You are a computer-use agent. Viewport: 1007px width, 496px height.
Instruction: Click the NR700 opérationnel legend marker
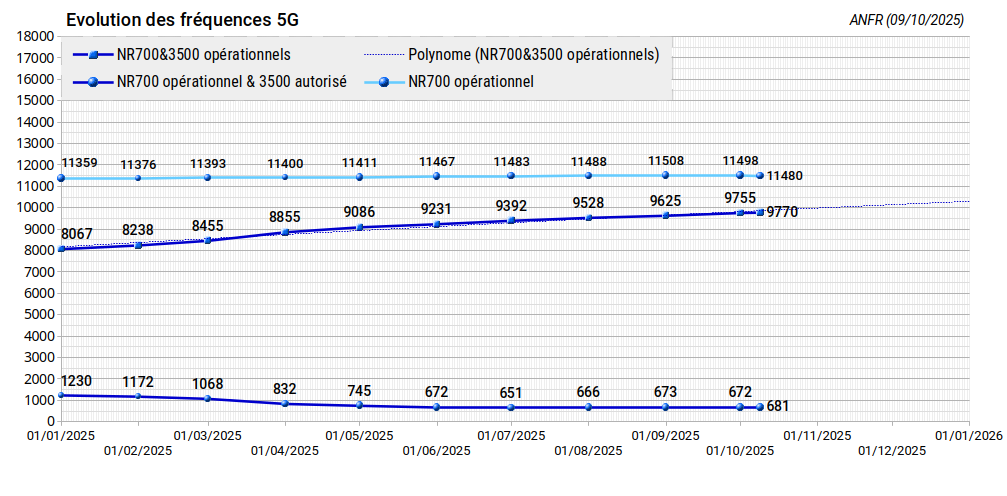pyautogui.click(x=383, y=82)
